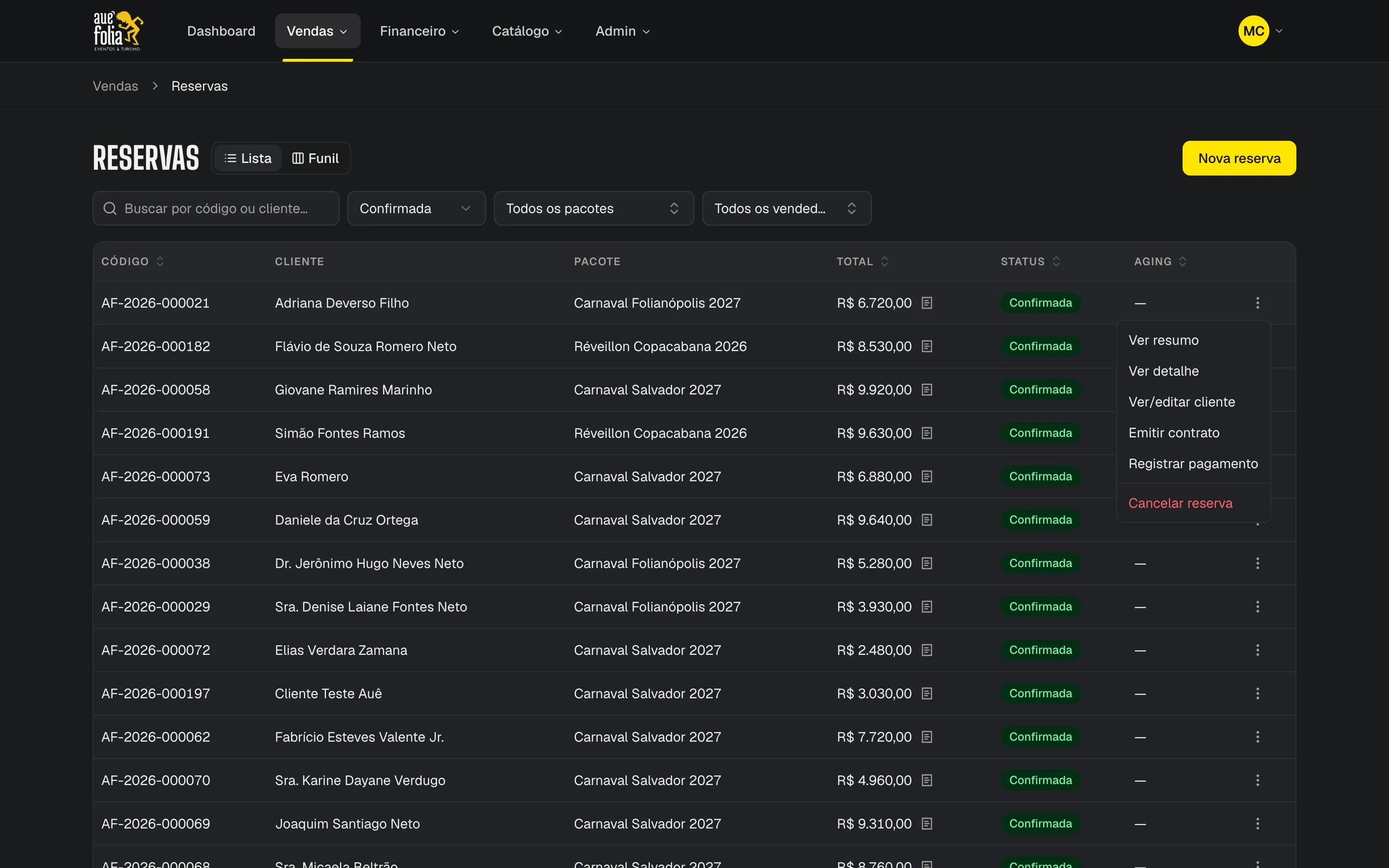Choose Emitir contrato menu entry
1389x868 pixels.
(1193, 433)
